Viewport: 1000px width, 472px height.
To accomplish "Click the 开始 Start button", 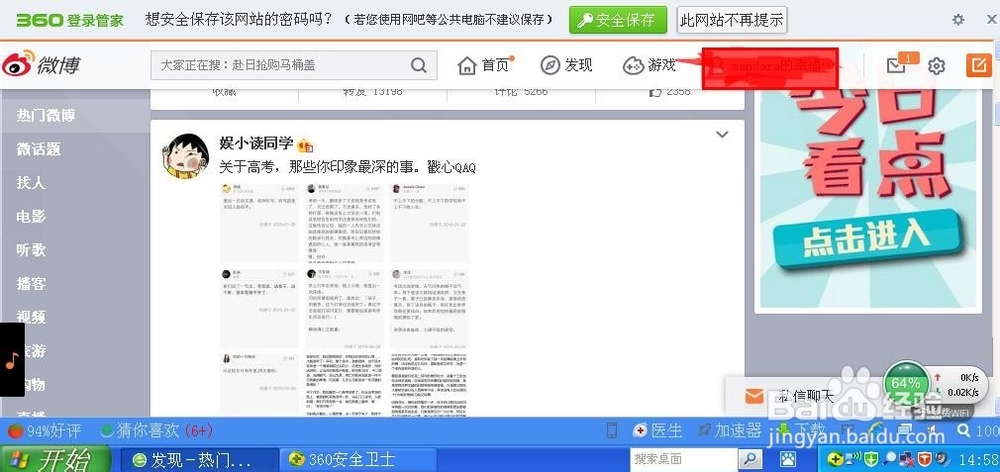I will pyautogui.click(x=55, y=459).
